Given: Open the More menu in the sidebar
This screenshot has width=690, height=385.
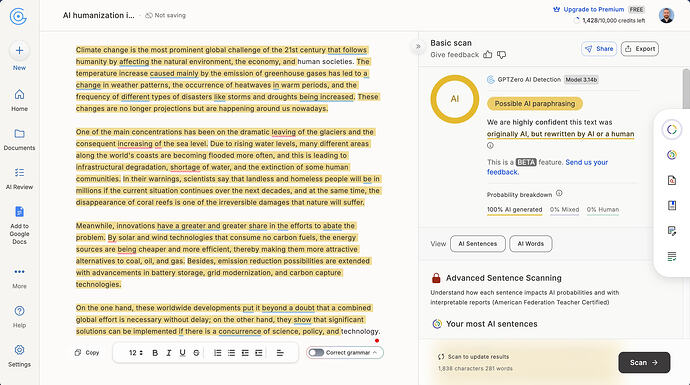Looking at the screenshot, I should [19, 278].
